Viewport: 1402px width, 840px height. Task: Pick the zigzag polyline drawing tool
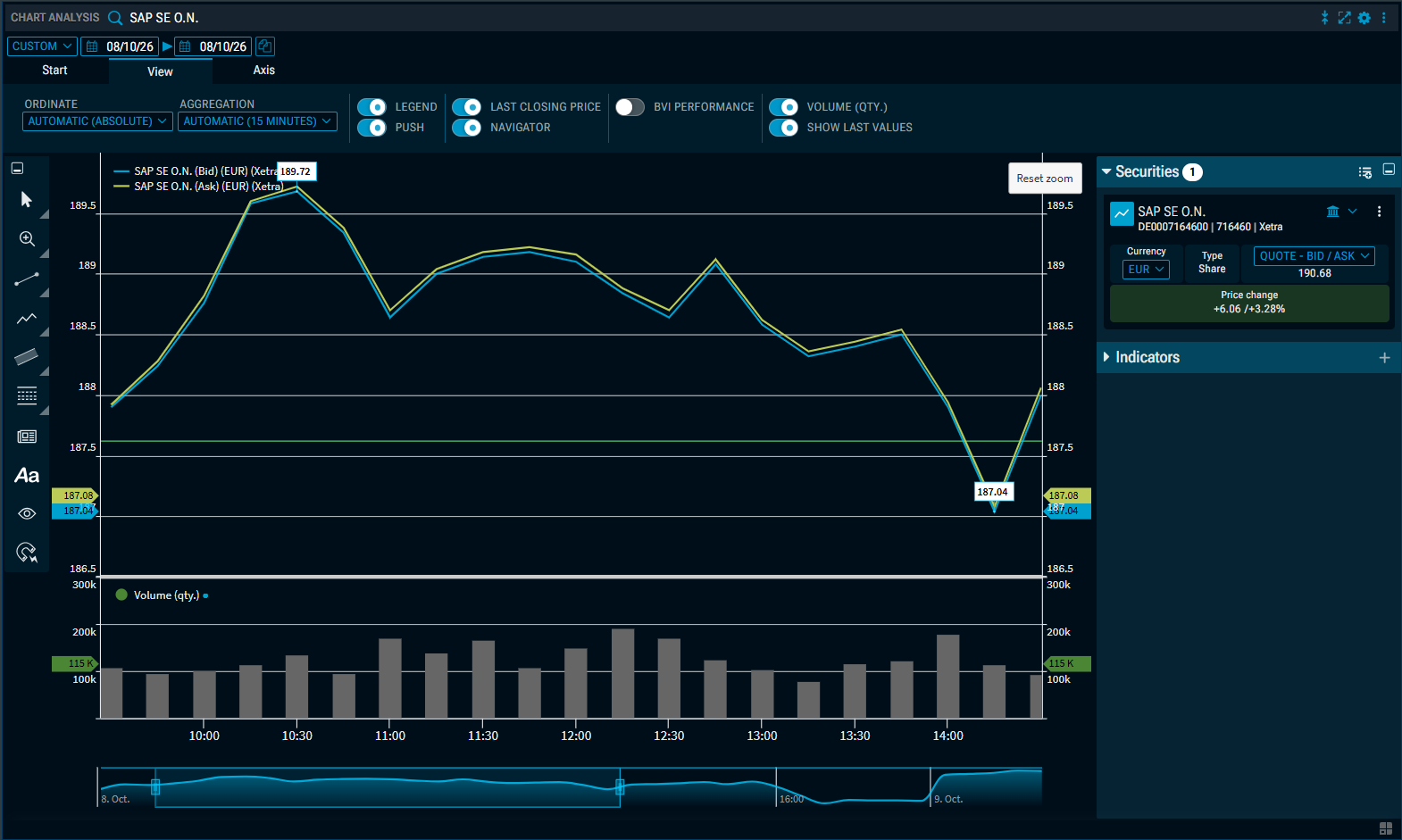[x=27, y=319]
